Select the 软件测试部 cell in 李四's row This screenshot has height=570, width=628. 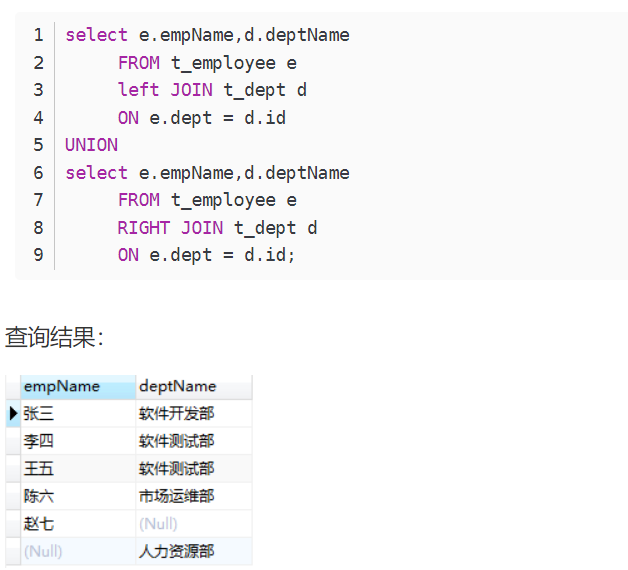click(194, 441)
